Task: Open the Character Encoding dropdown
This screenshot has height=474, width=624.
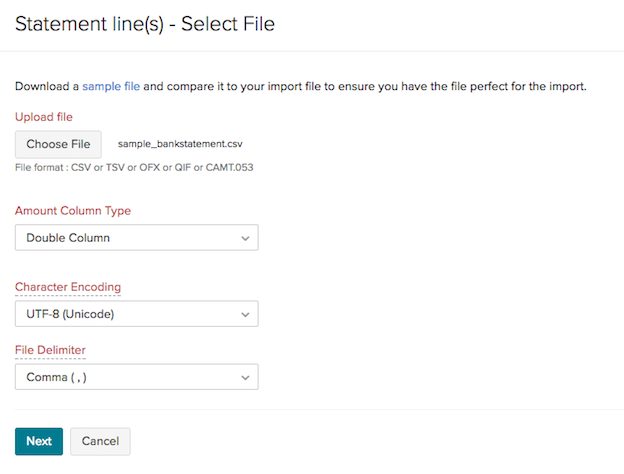Action: point(136,314)
